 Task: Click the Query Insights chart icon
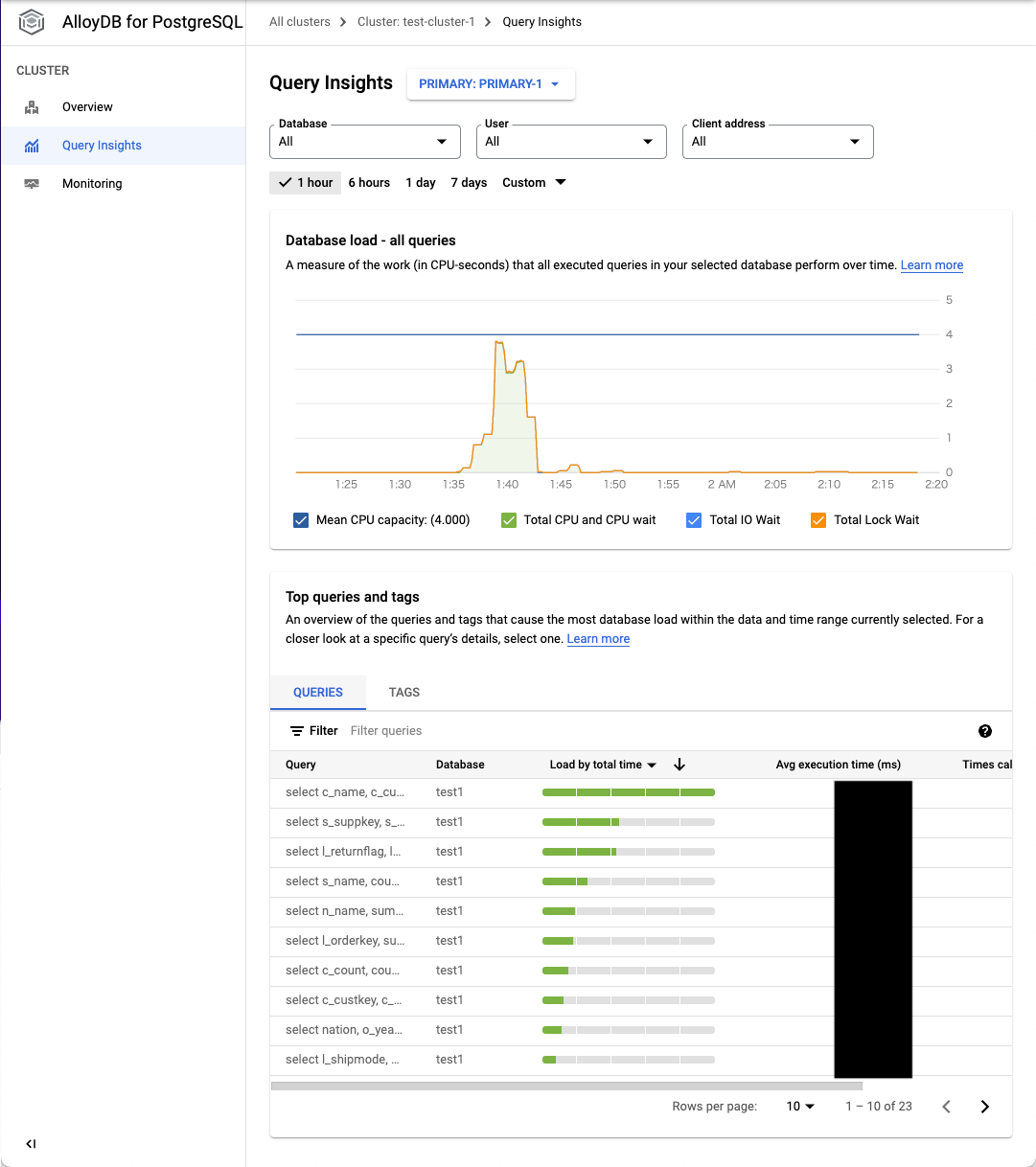pos(32,146)
